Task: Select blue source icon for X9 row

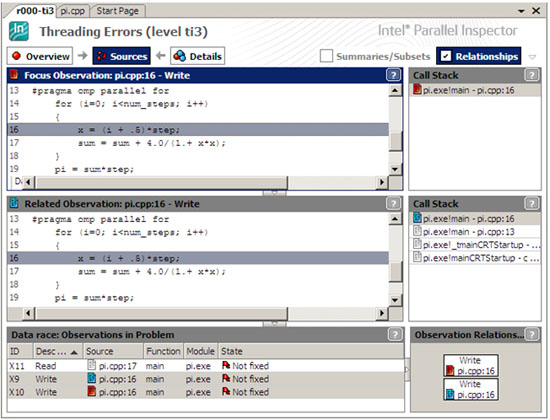Action: click(x=92, y=378)
